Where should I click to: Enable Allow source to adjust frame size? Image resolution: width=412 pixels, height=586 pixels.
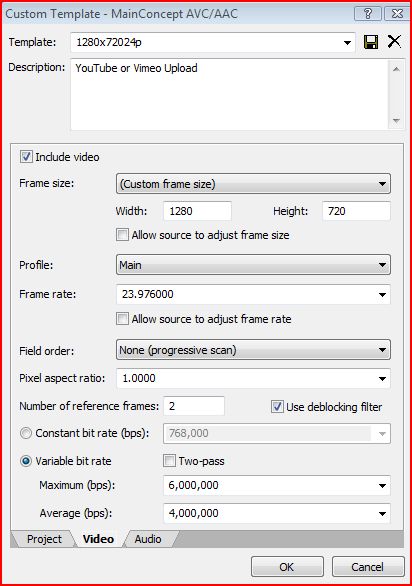tap(122, 235)
